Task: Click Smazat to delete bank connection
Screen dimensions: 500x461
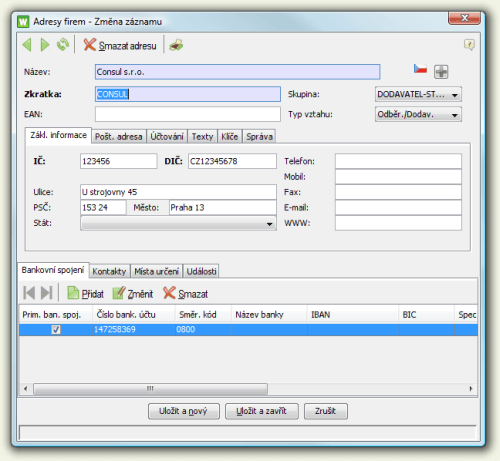Action: [186, 293]
